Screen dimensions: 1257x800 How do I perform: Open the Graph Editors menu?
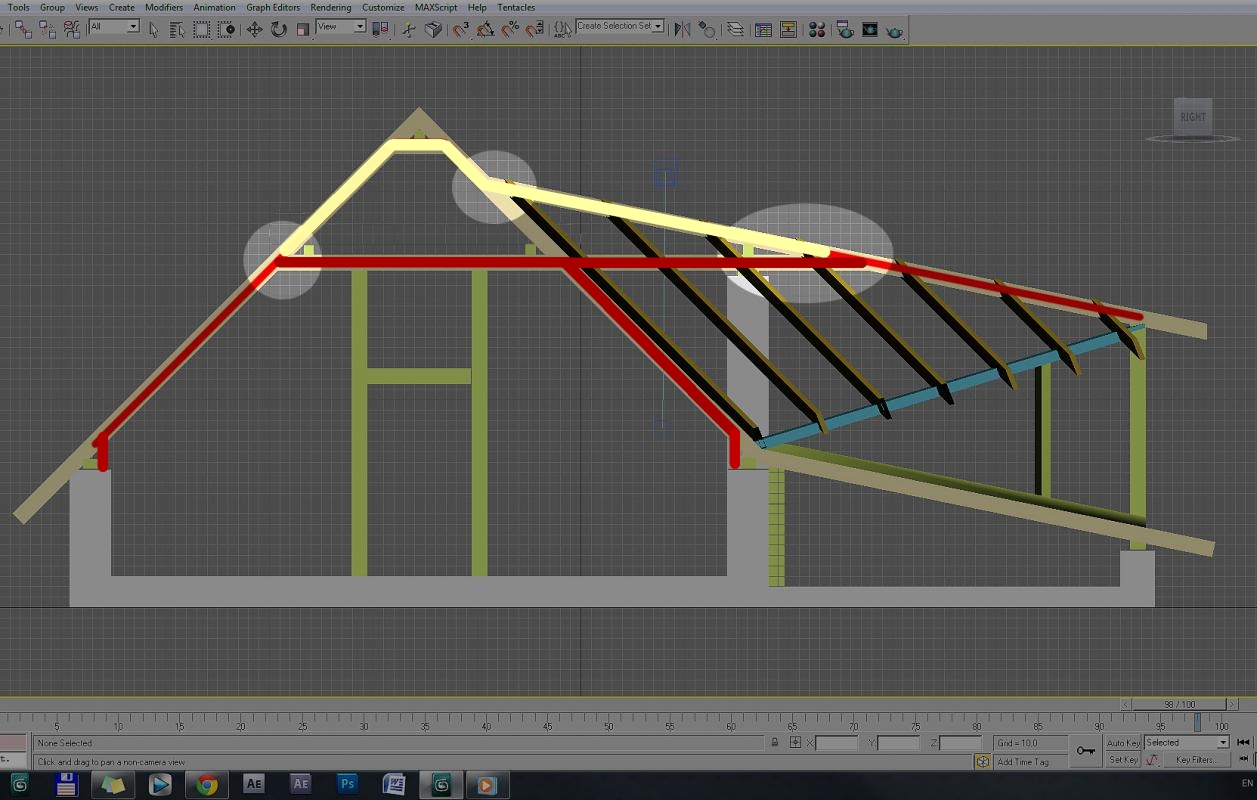click(273, 7)
